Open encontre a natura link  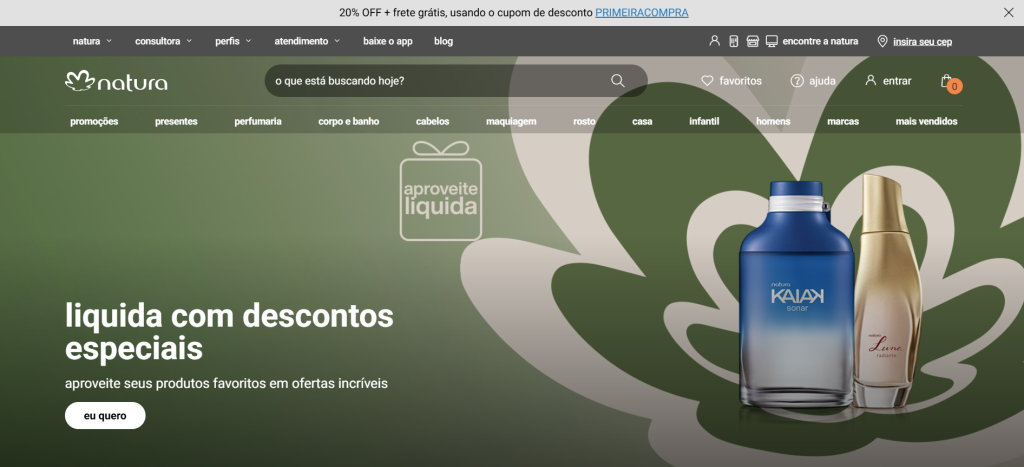pyautogui.click(x=820, y=41)
